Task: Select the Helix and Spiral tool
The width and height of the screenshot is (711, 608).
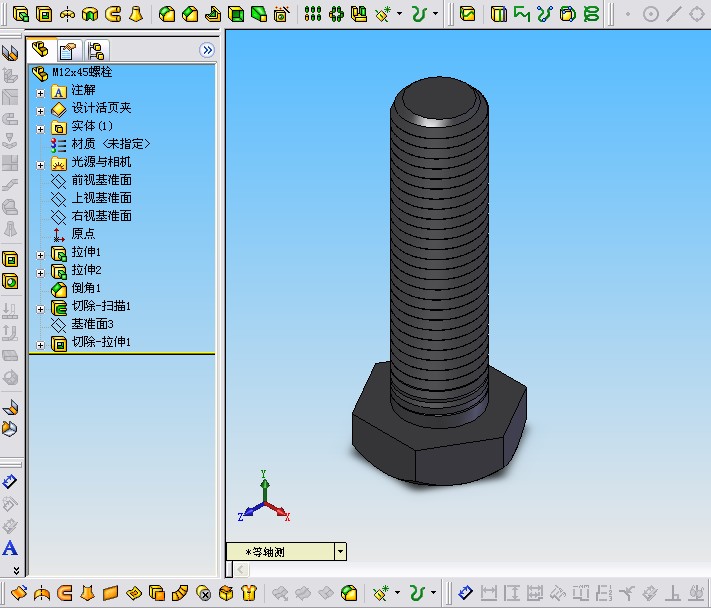Action: point(591,14)
